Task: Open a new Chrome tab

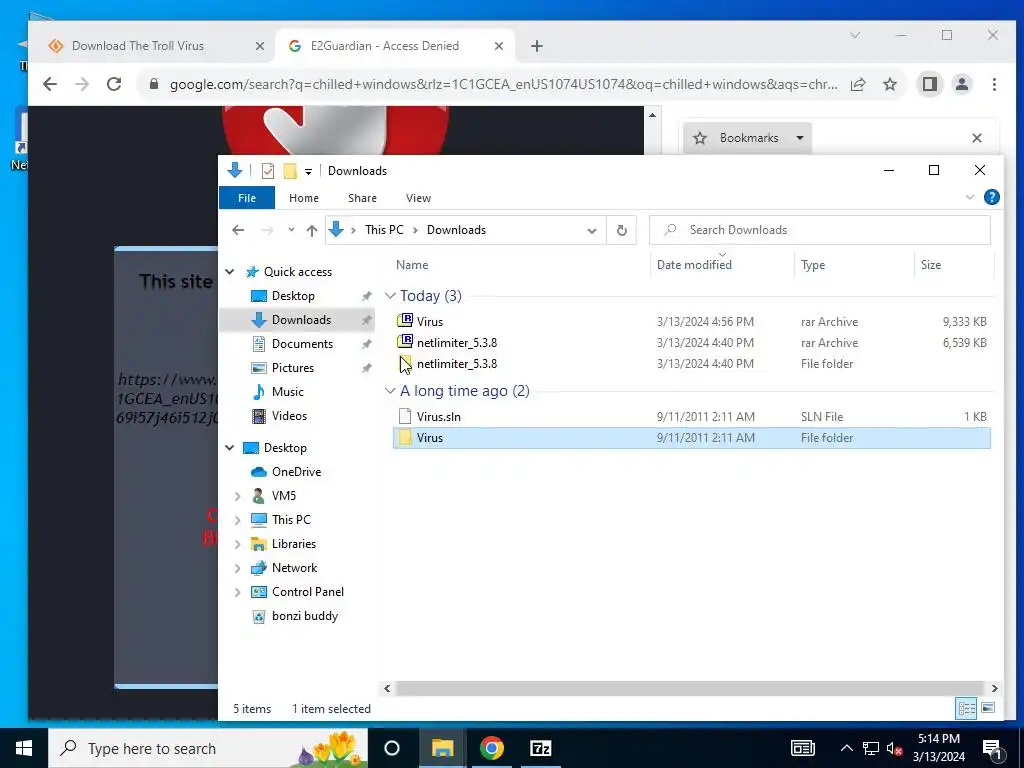Action: (x=537, y=46)
